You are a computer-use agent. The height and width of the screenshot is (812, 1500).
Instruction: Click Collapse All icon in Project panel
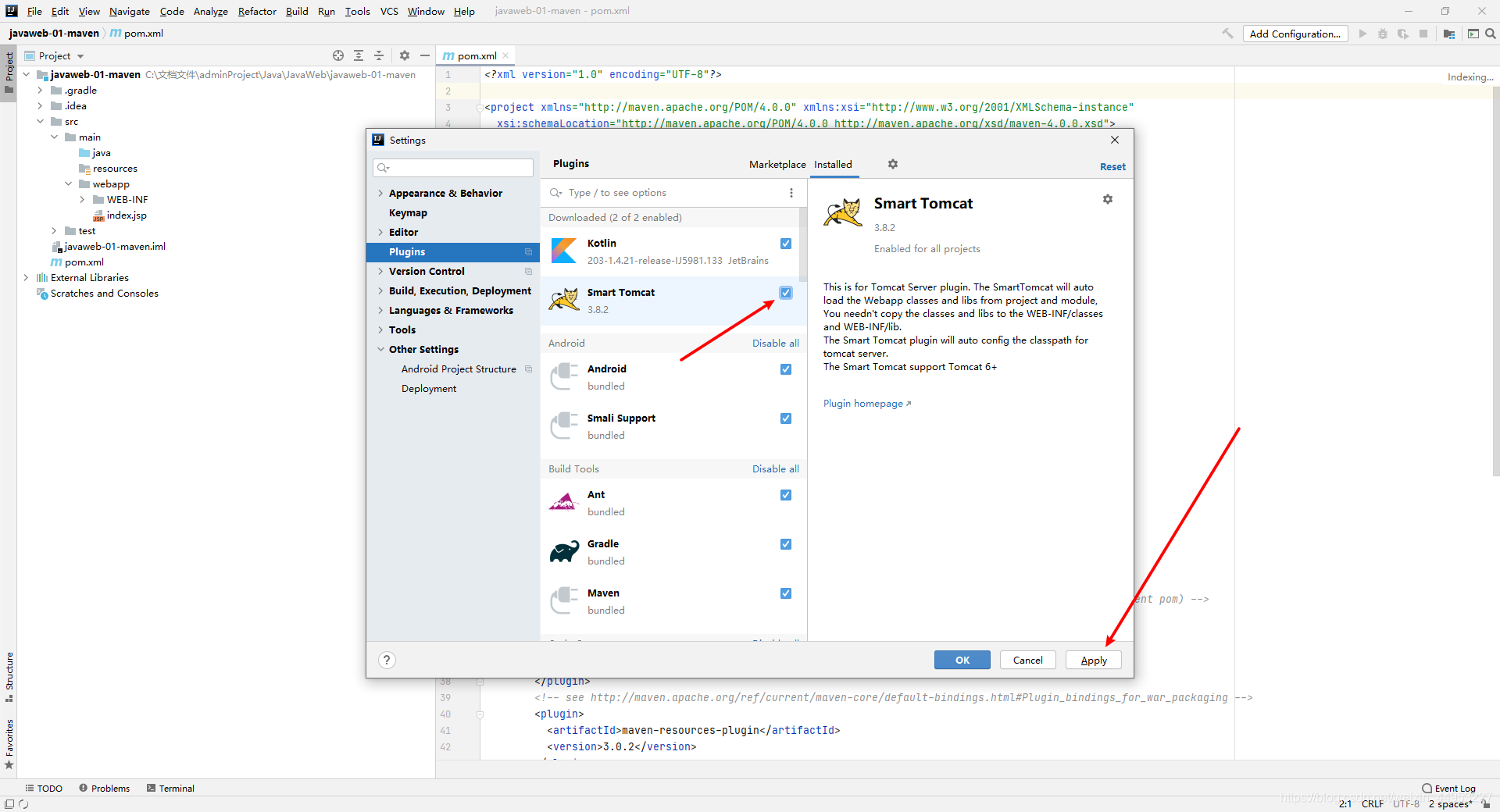point(379,55)
